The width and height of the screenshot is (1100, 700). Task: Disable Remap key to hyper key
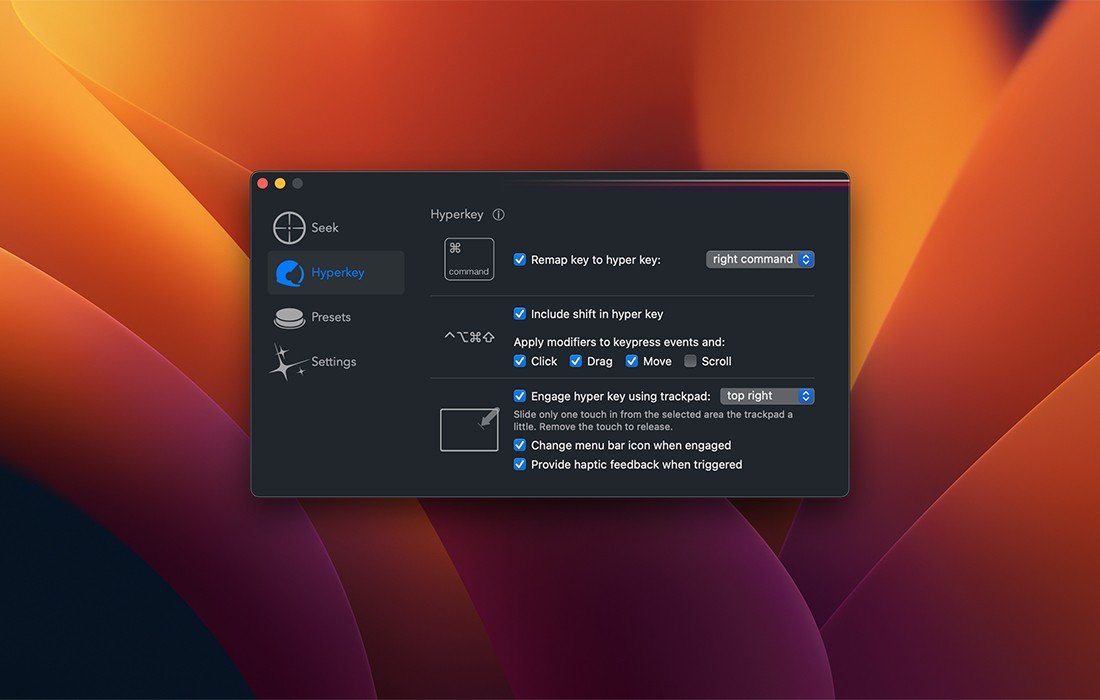click(x=520, y=260)
